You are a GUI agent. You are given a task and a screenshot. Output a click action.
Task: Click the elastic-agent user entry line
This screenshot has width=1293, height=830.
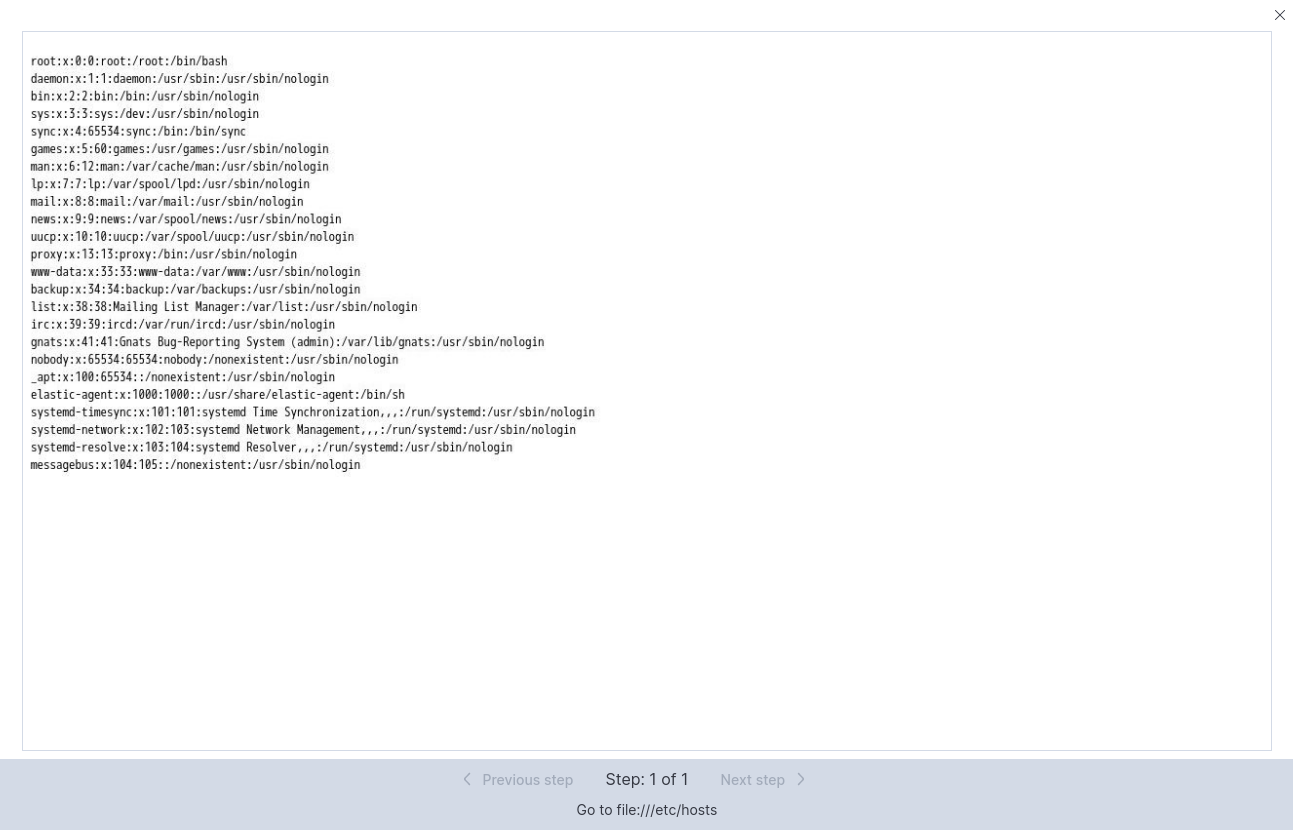coord(217,395)
